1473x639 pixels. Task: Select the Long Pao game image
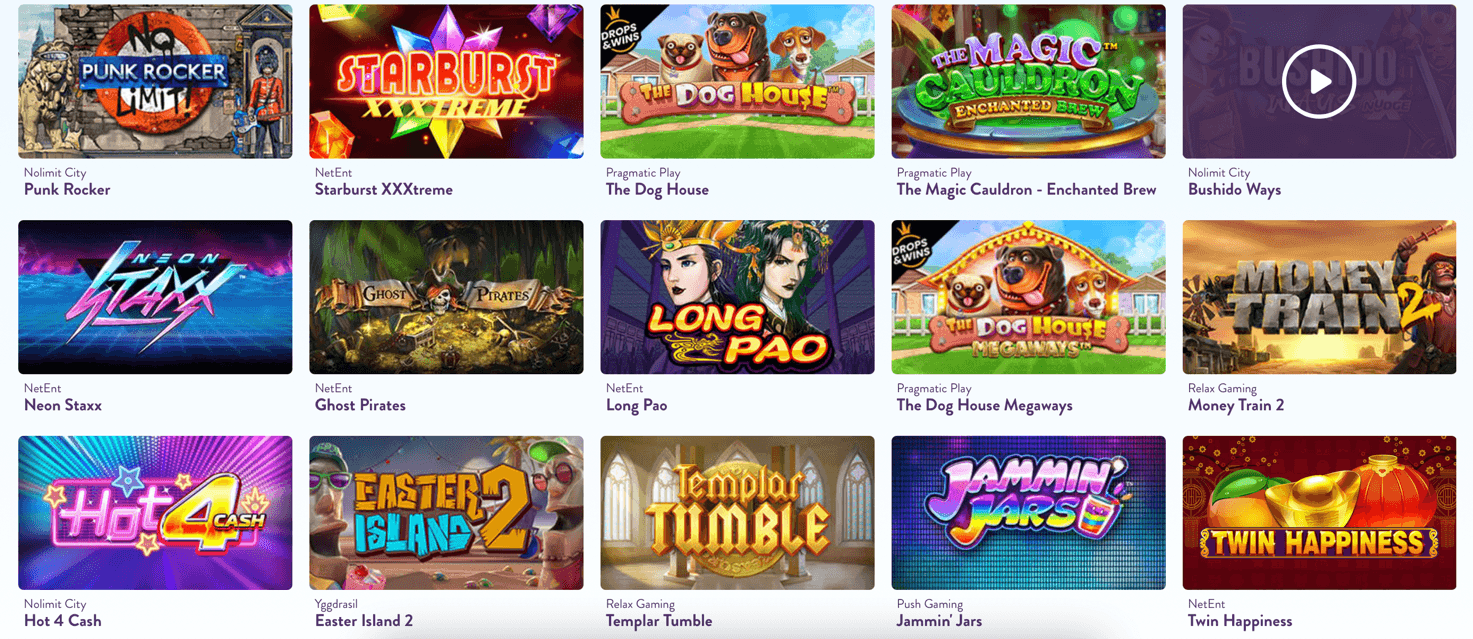737,297
